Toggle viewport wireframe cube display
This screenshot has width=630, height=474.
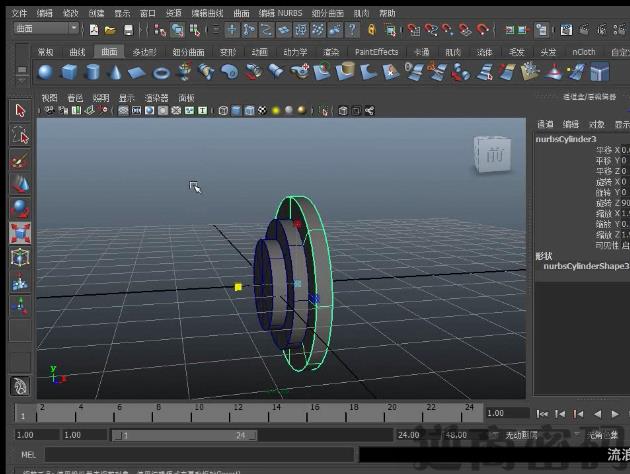(x=223, y=110)
